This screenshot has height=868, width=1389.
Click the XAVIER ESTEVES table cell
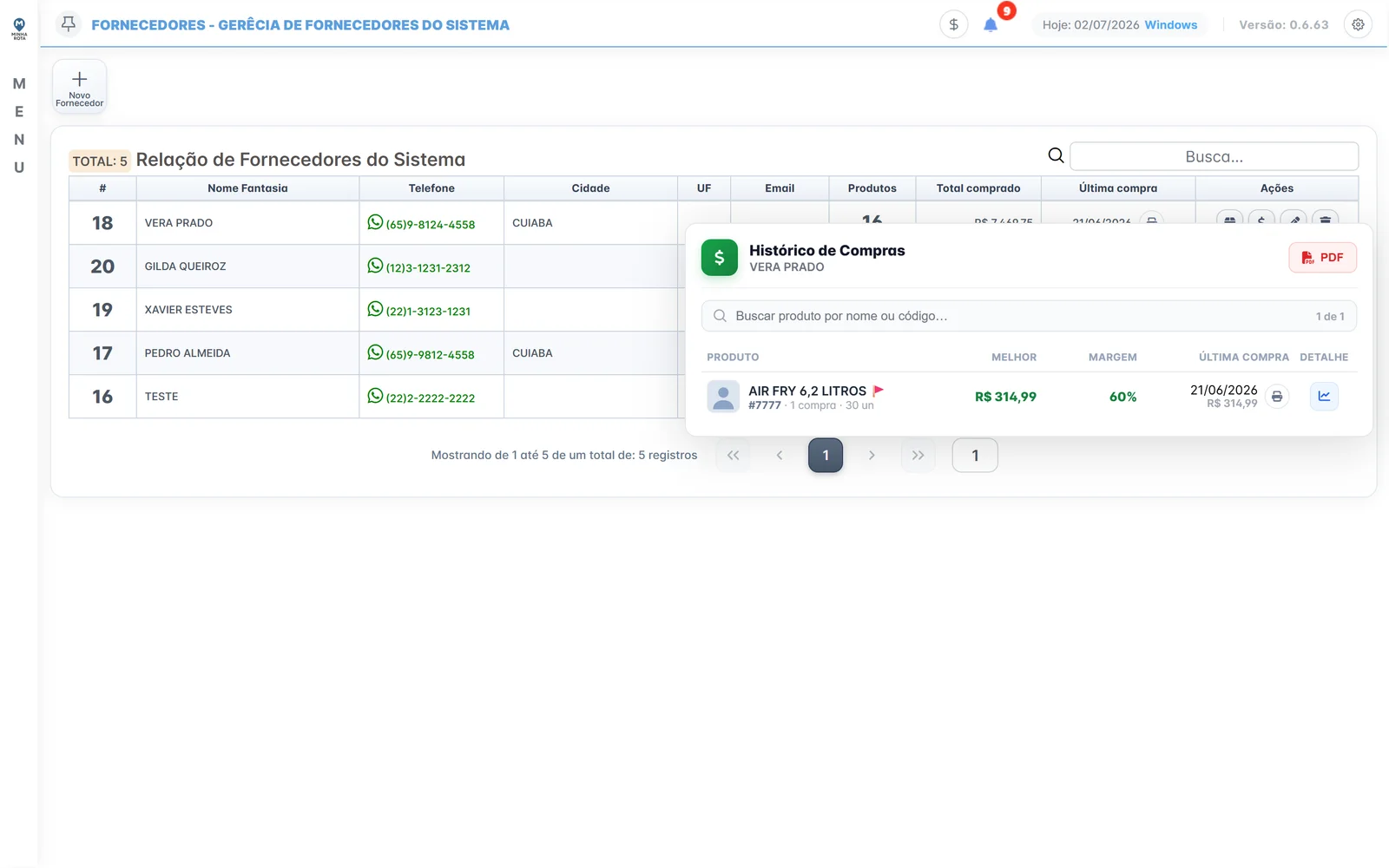[x=247, y=310]
